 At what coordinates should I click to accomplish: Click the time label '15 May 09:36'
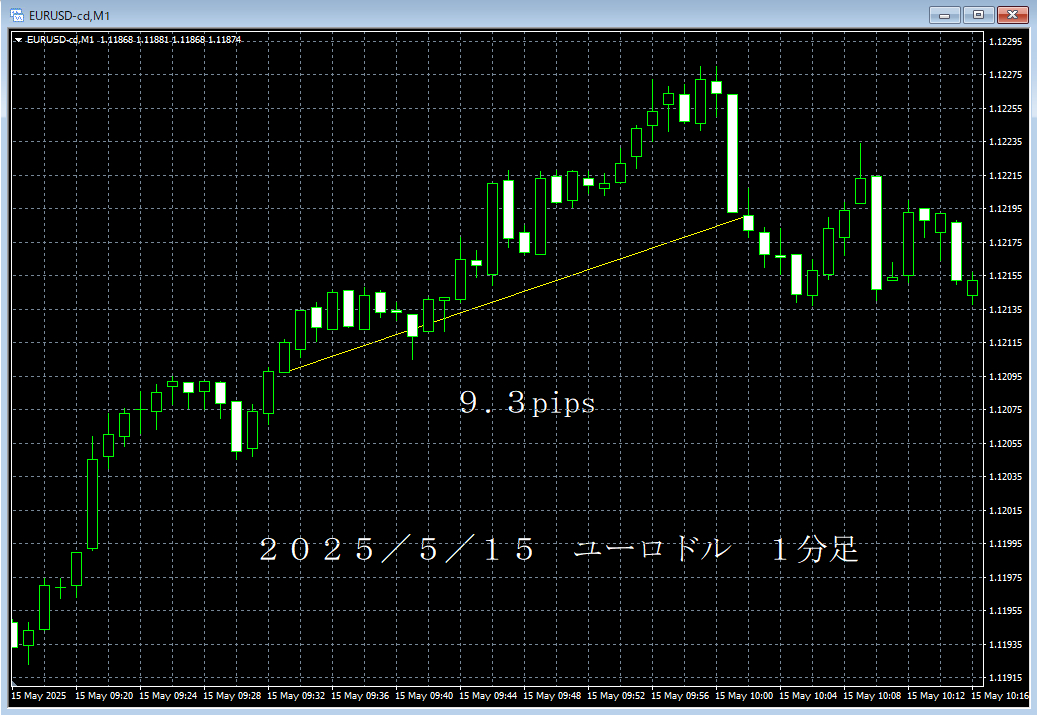tap(360, 696)
